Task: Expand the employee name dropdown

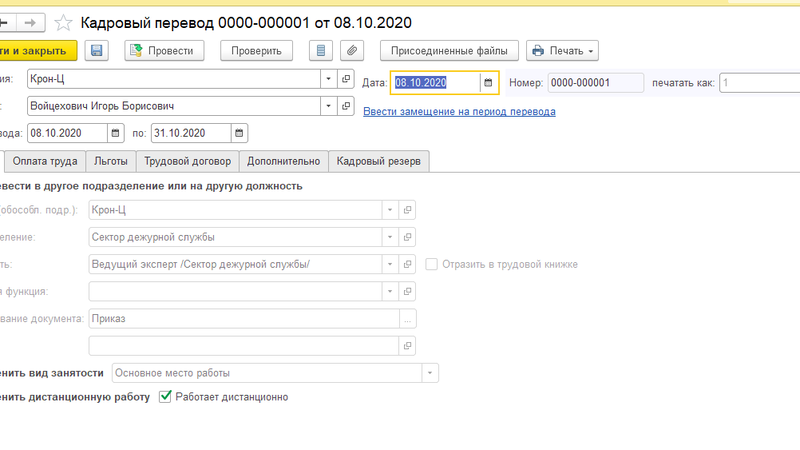Action: coord(328,105)
